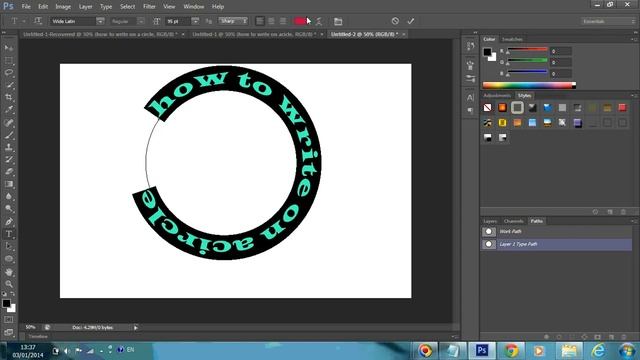Apply the red button style thumbnail

[622, 107]
